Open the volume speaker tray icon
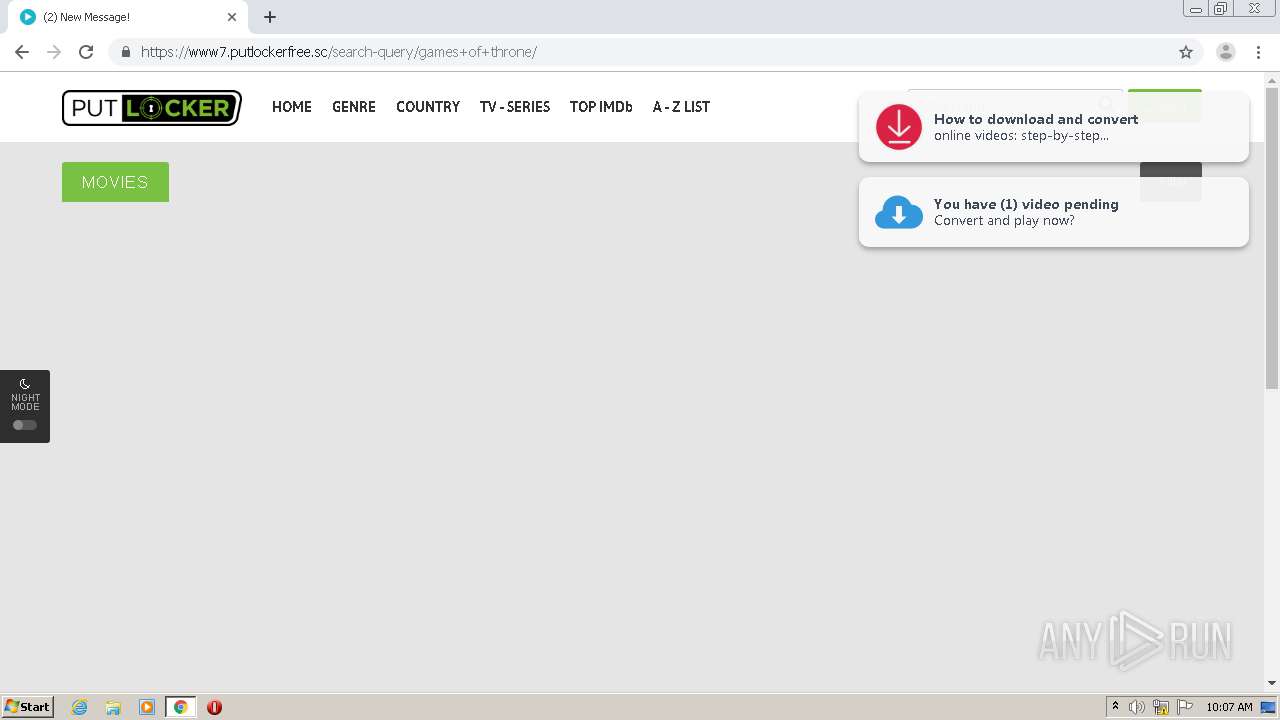This screenshot has height=720, width=1280. (1137, 707)
